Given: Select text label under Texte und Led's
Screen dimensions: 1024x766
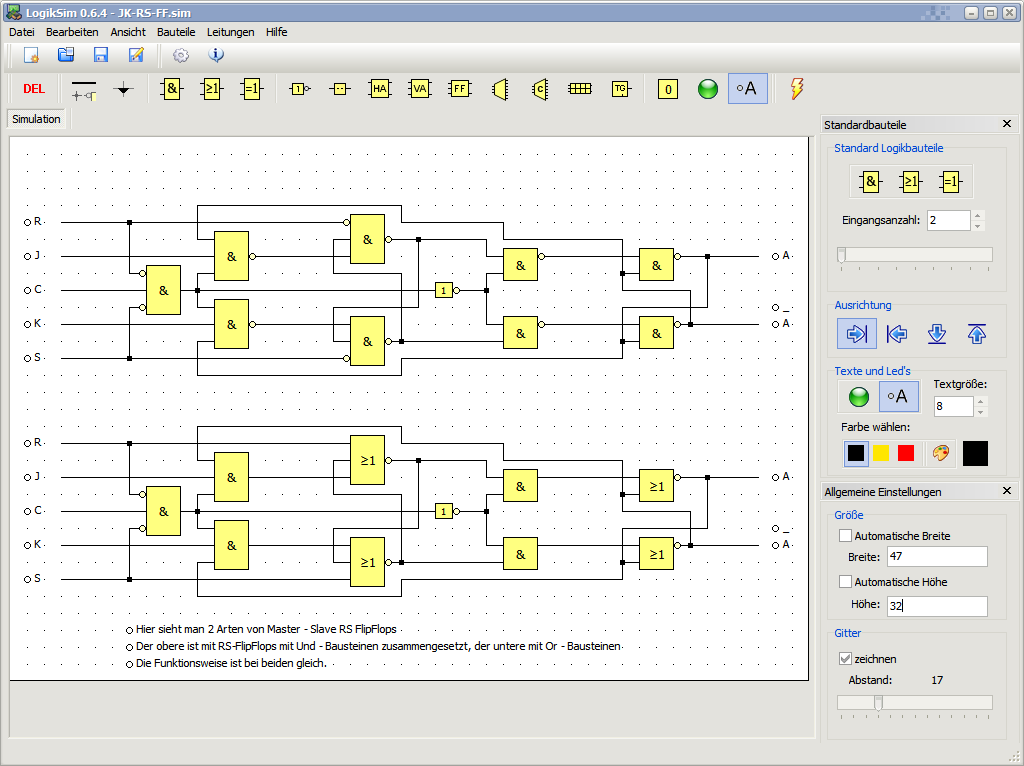Looking at the screenshot, I should click(899, 396).
